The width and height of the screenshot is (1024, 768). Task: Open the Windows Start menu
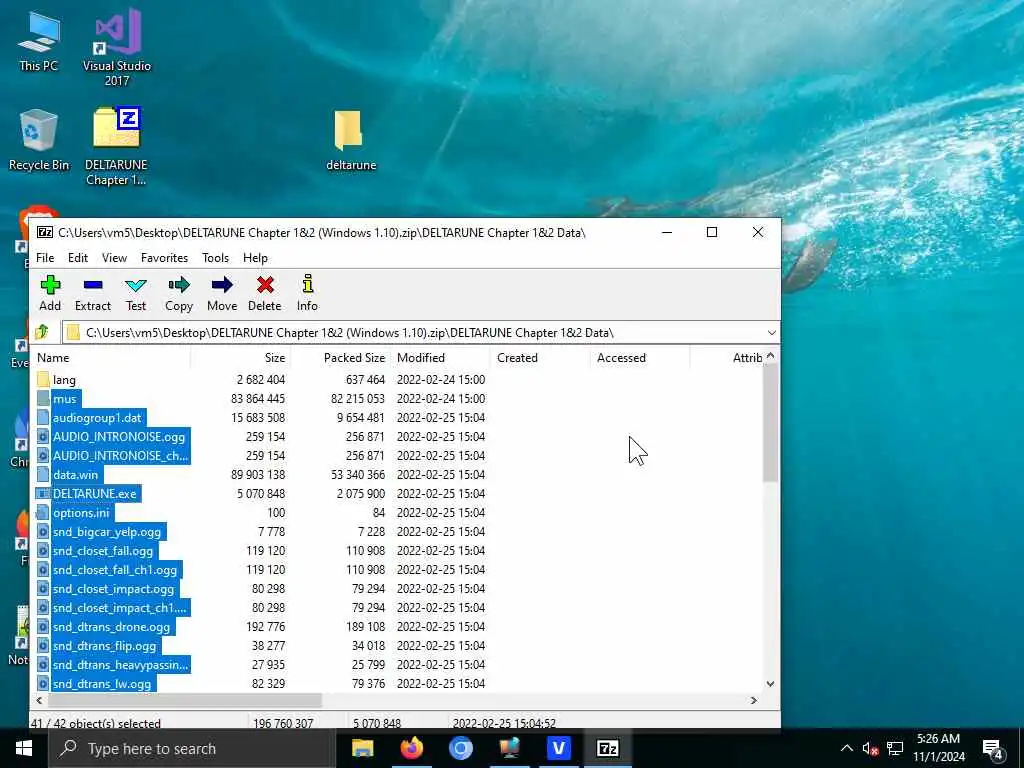24,748
